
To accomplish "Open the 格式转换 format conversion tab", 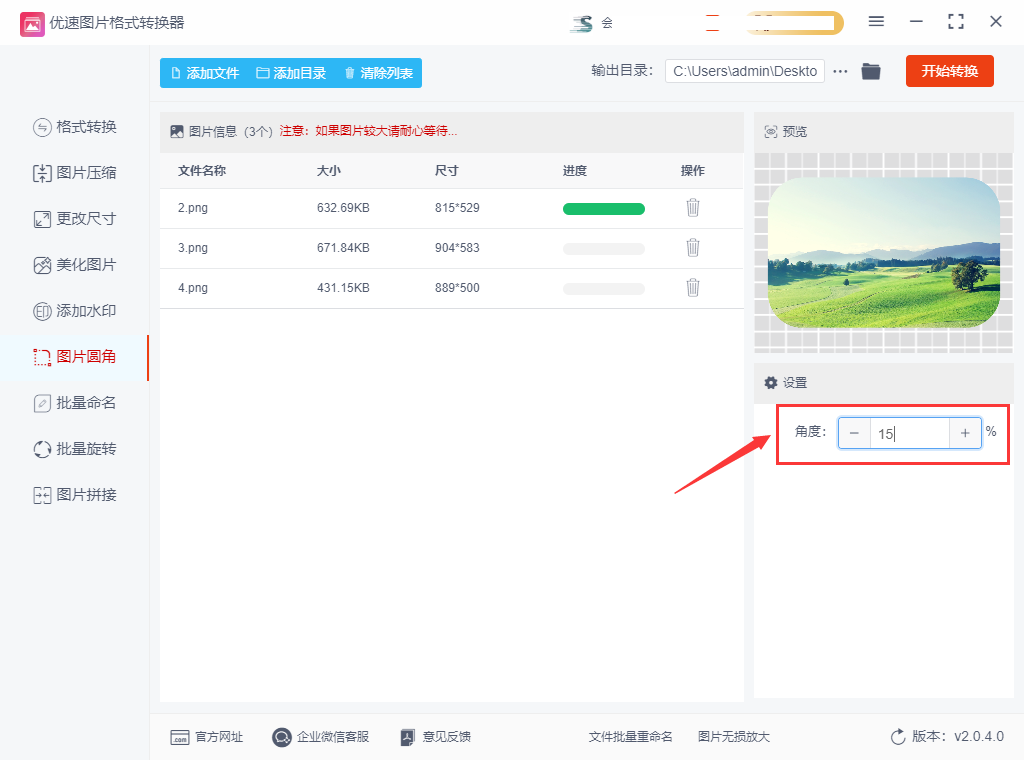I will pos(74,127).
